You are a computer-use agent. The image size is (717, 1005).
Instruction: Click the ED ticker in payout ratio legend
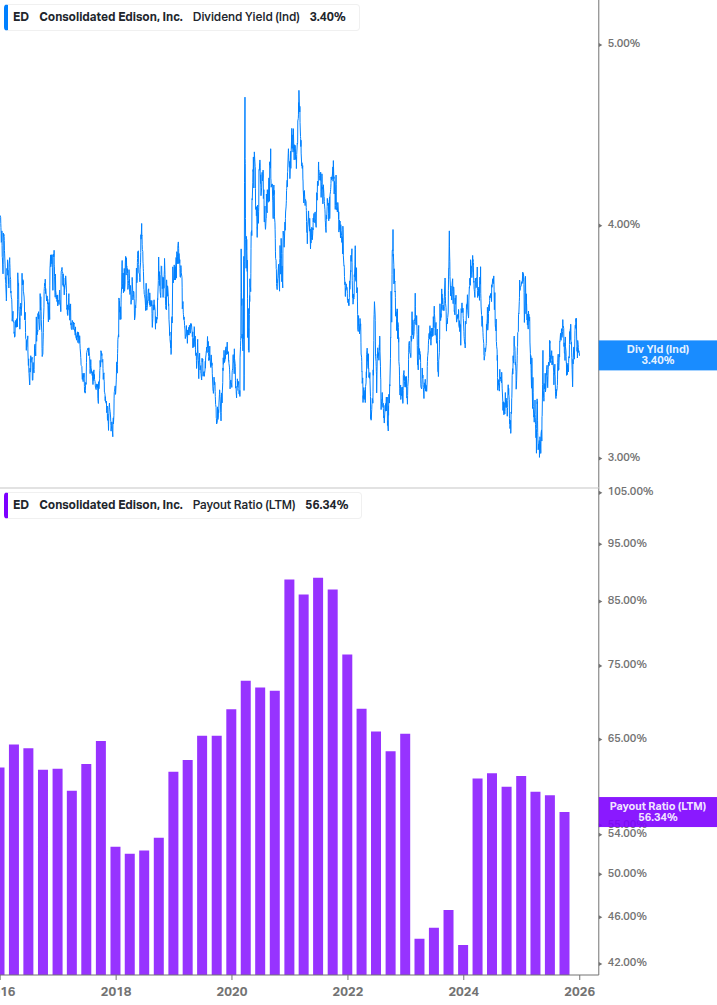21,505
